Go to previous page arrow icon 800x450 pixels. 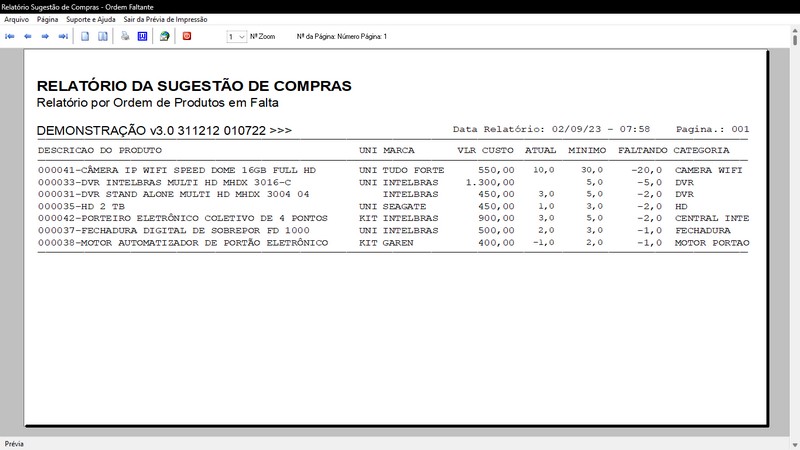[28, 36]
